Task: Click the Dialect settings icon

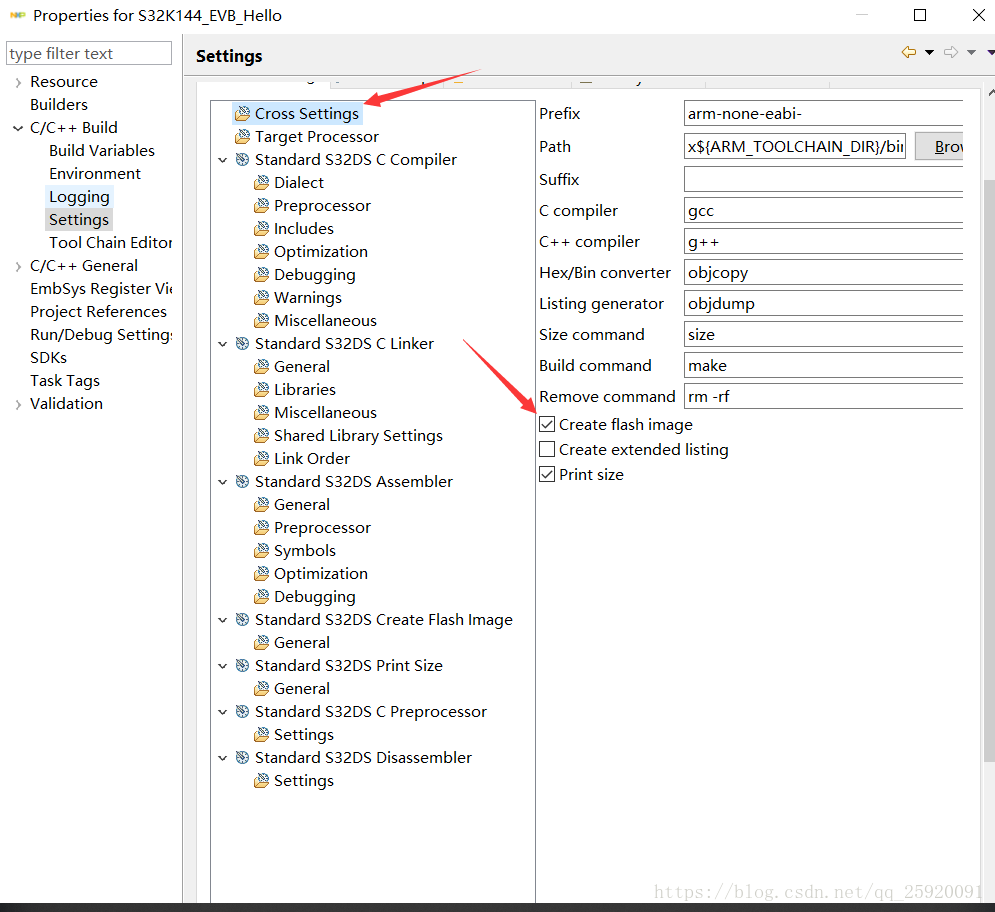Action: click(261, 183)
